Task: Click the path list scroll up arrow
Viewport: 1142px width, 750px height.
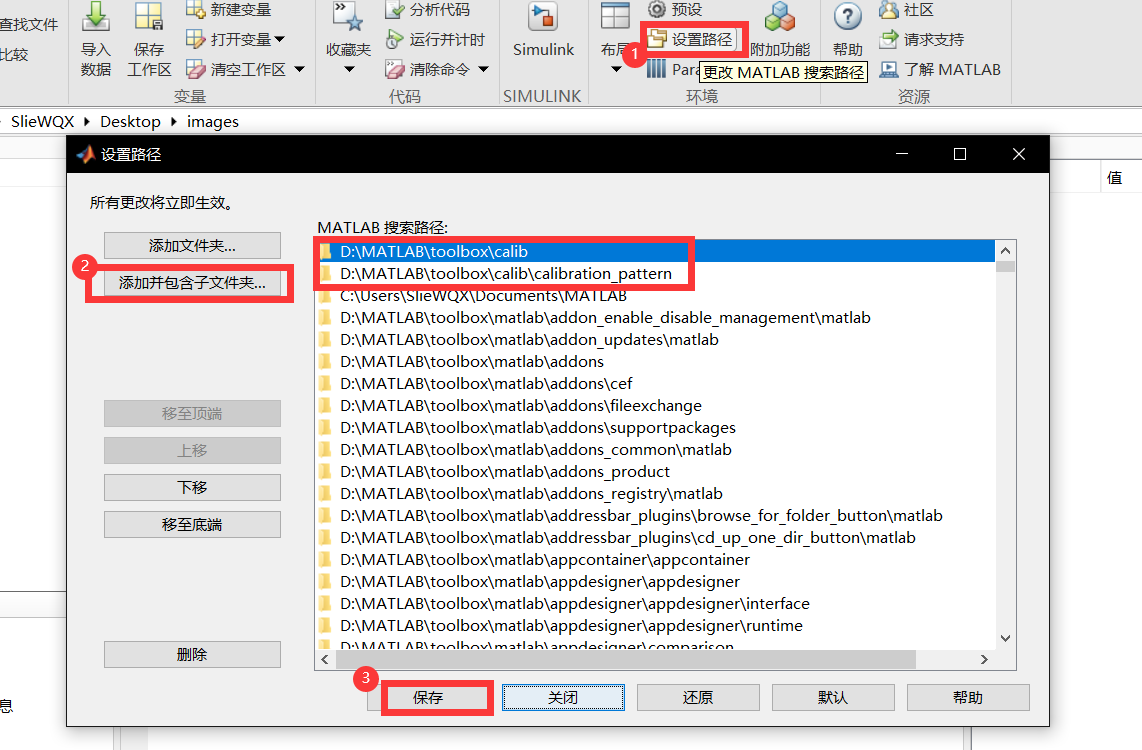Action: pyautogui.click(x=1006, y=250)
